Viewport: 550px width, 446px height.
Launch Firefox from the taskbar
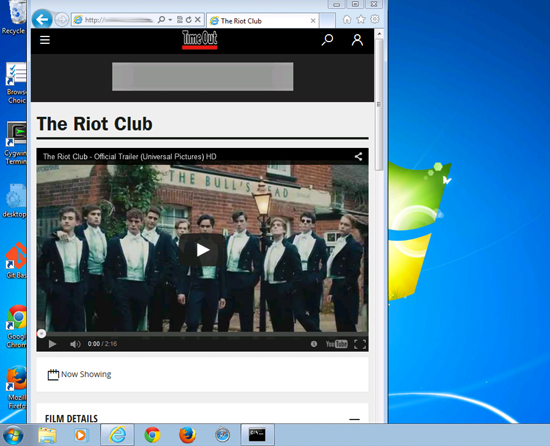[187, 435]
